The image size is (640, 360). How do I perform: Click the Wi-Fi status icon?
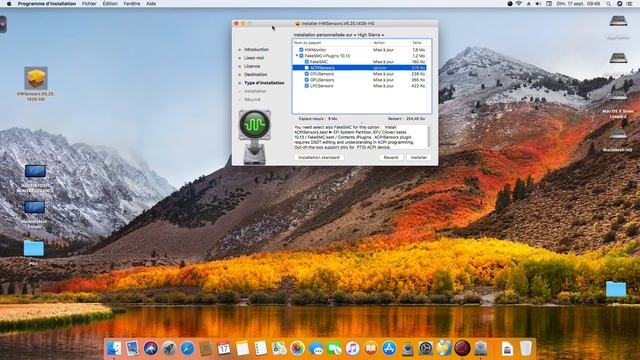[519, 4]
